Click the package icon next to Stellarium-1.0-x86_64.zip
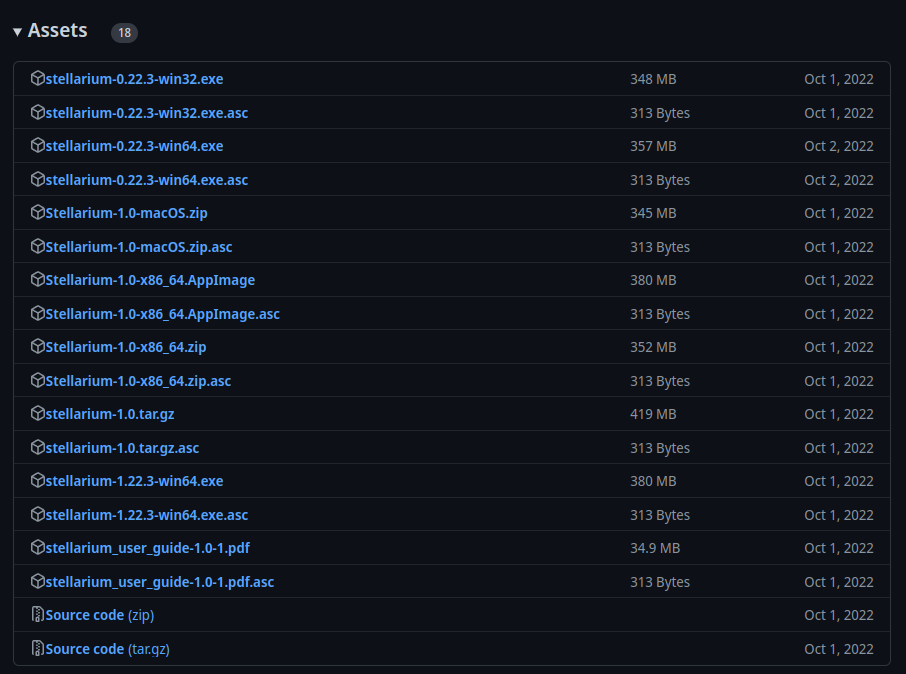 pyautogui.click(x=37, y=347)
